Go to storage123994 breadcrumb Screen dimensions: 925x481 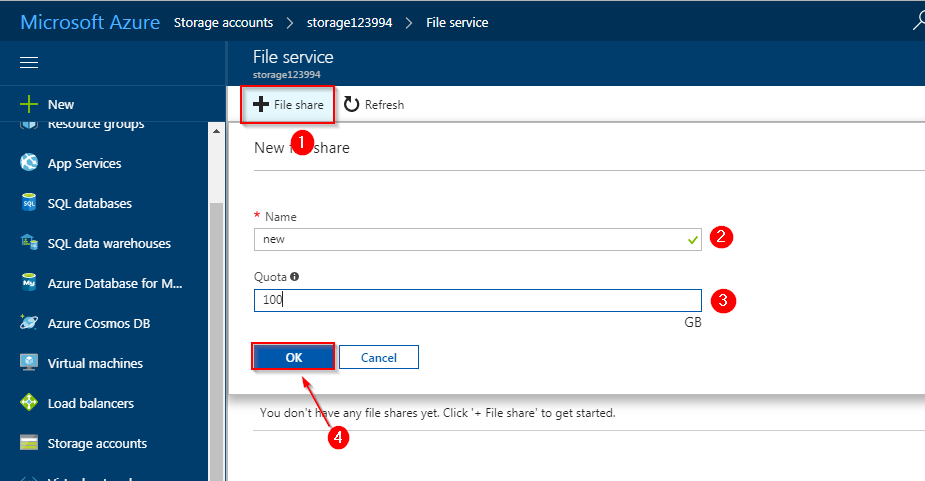349,22
